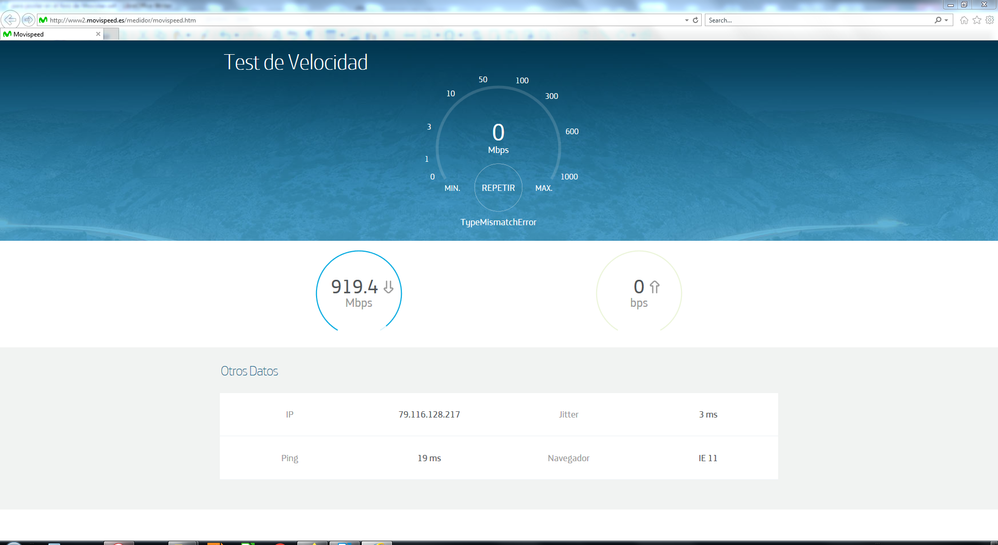998x545 pixels.
Task: Click the Jitter value 3 ms
Action: (708, 414)
